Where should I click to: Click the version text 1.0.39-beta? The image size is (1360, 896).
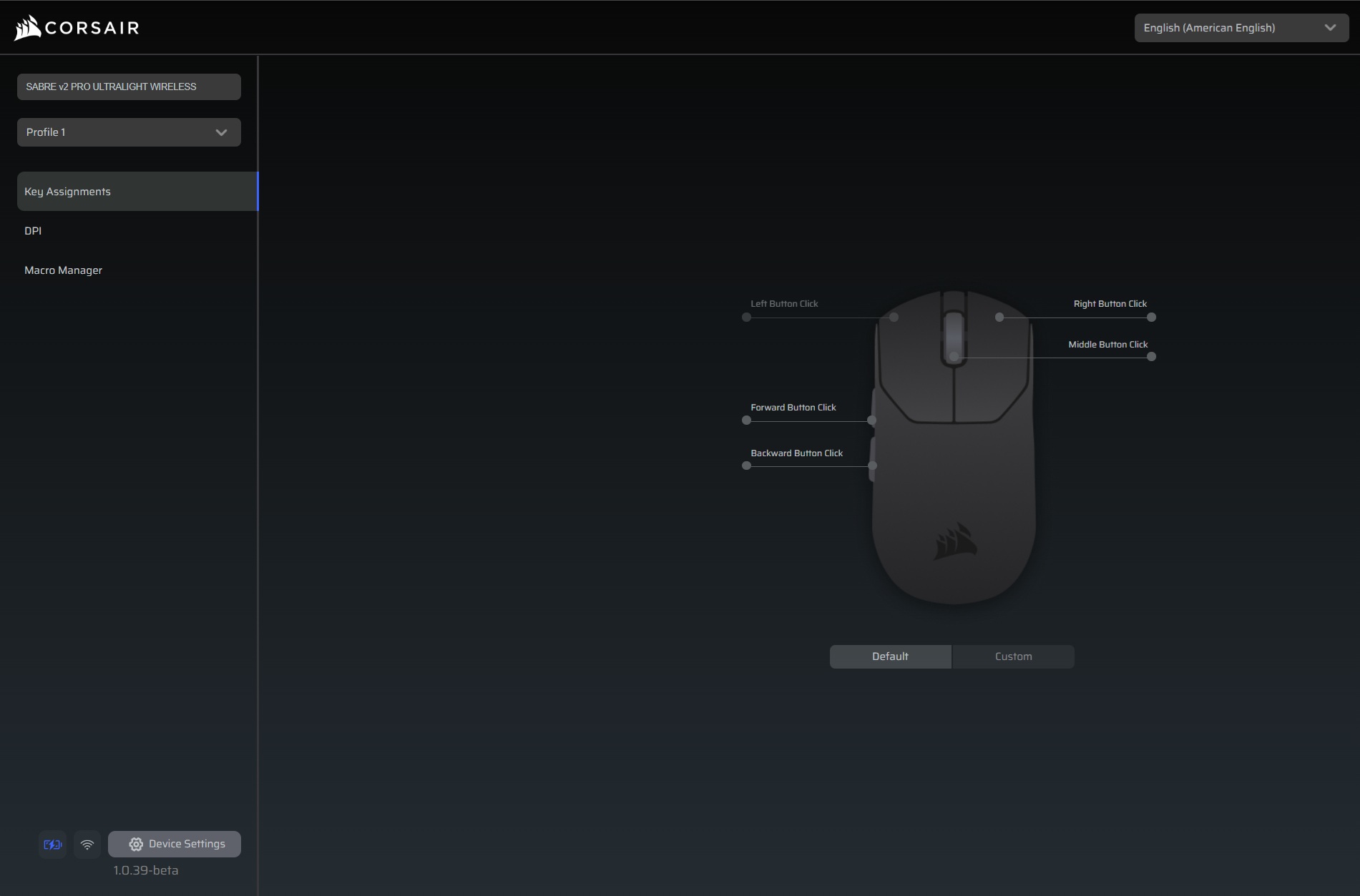(x=145, y=870)
